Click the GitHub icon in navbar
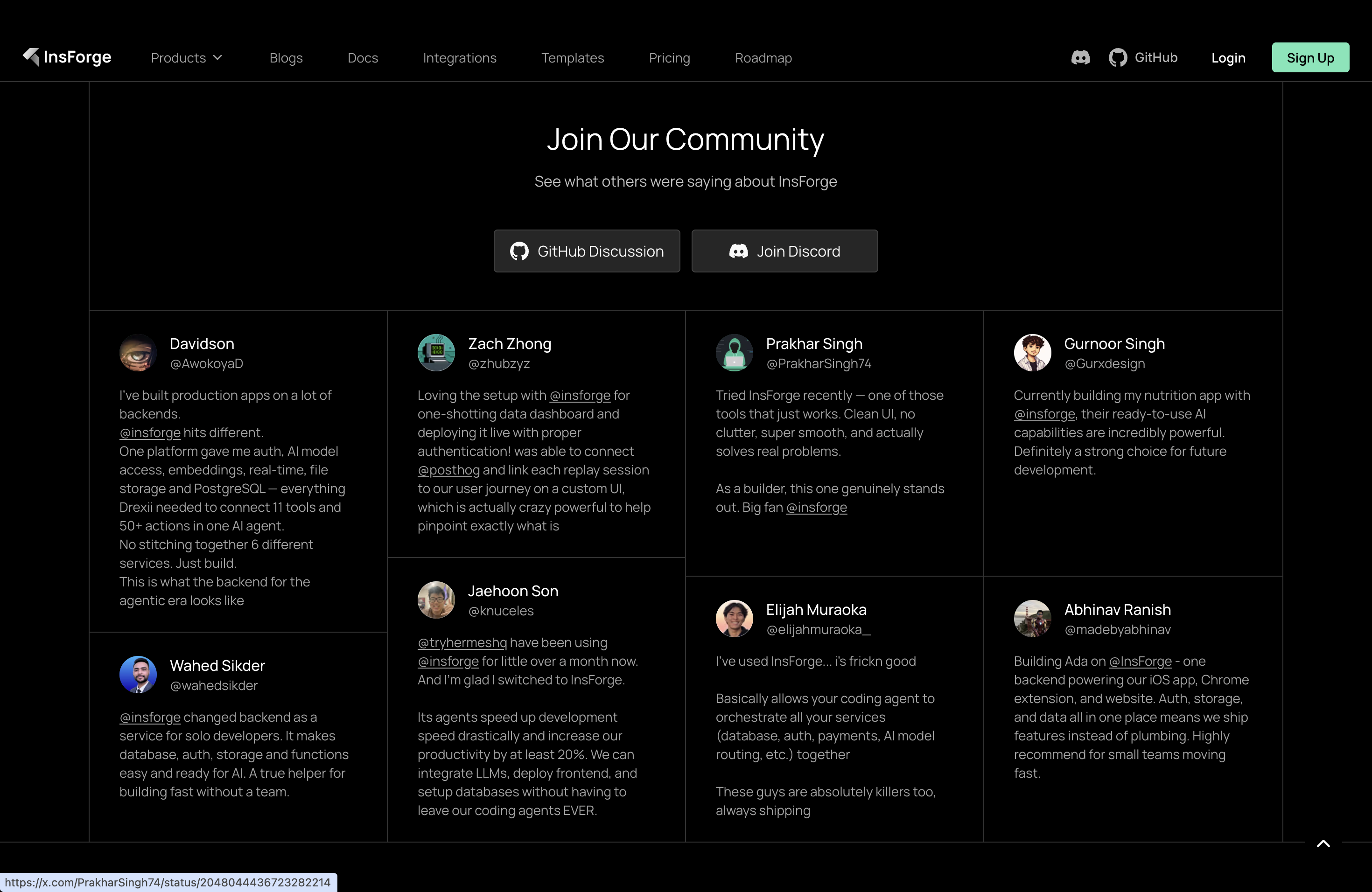 [x=1118, y=58]
